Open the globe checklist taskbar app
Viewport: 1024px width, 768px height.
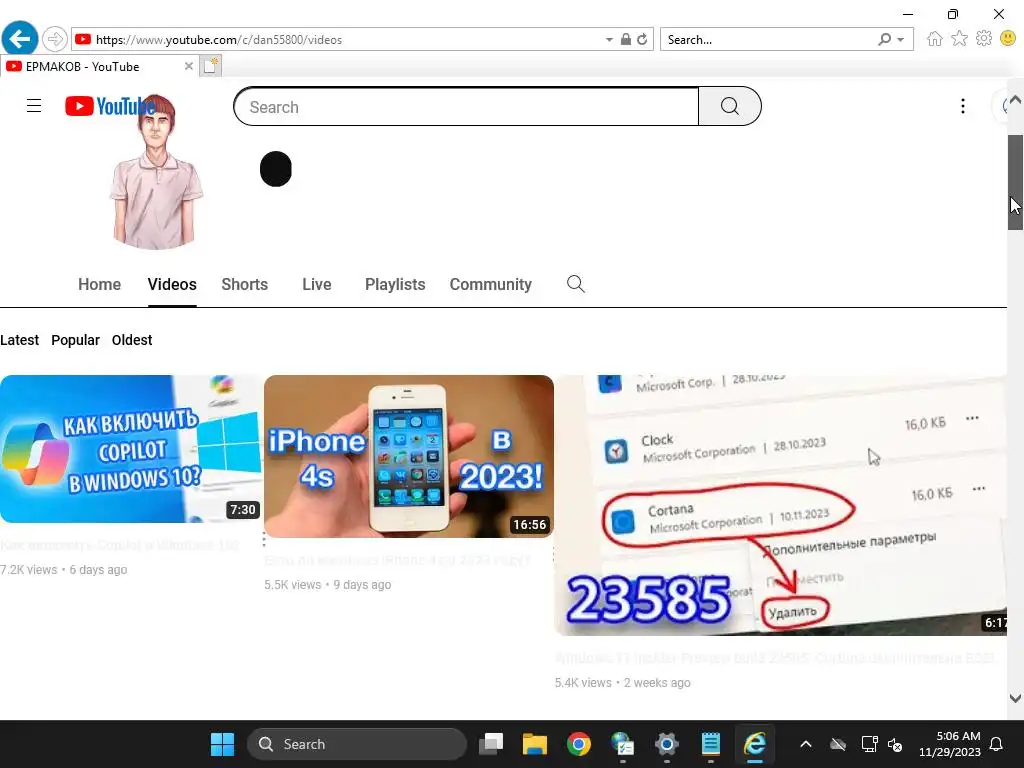[622, 744]
